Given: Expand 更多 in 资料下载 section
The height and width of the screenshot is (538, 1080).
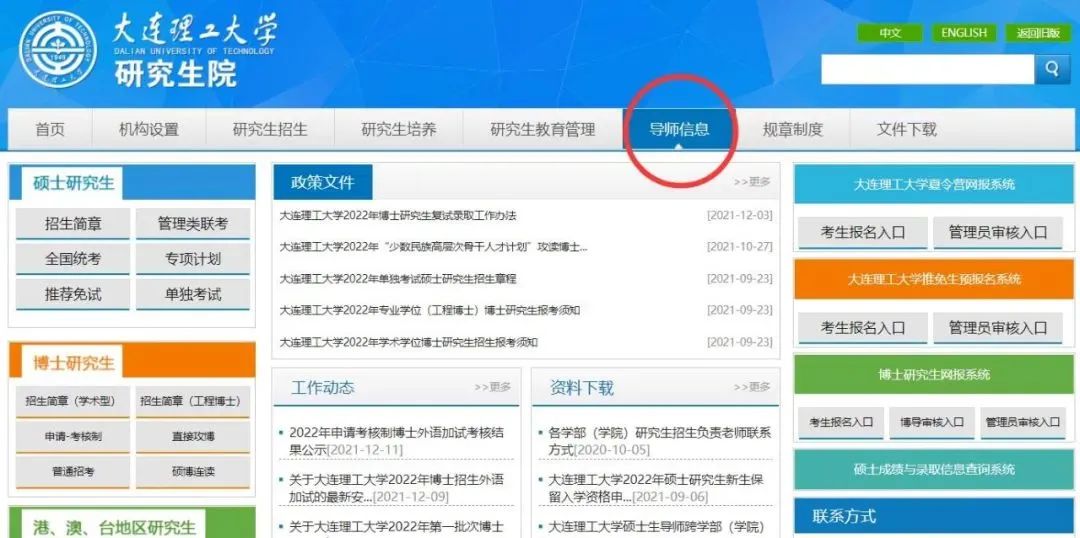Looking at the screenshot, I should coord(752,387).
